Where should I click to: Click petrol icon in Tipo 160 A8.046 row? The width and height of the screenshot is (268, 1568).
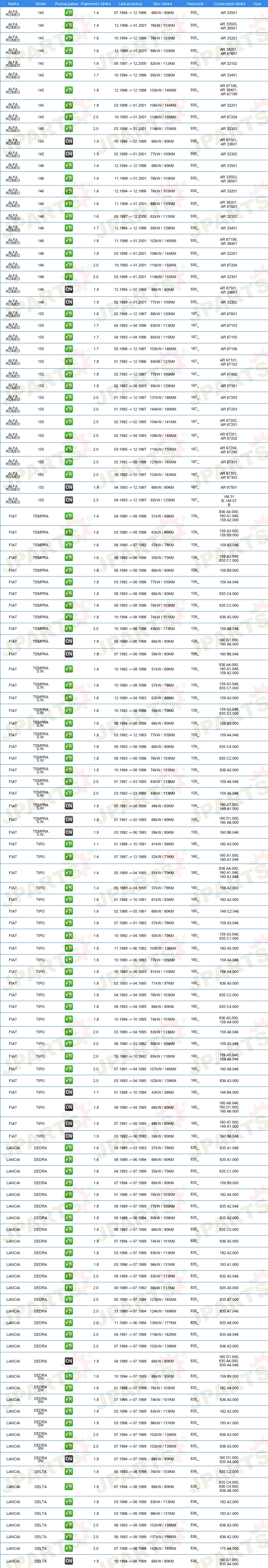coord(69,1069)
